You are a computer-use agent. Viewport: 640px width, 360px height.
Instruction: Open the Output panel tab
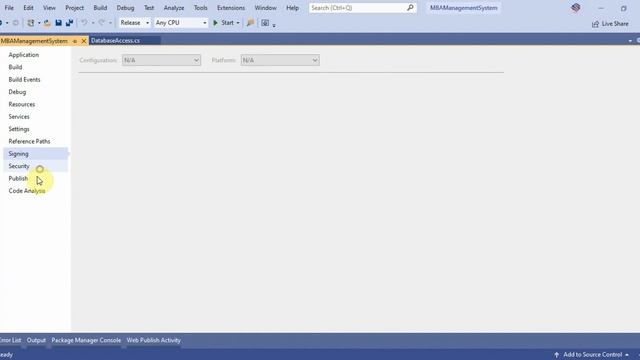[x=36, y=340]
